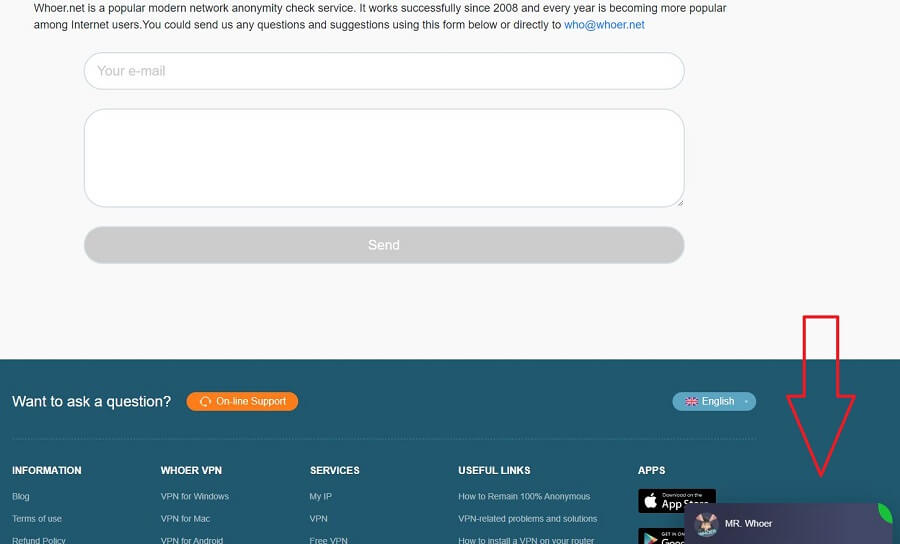The width and height of the screenshot is (900, 544).
Task: Open Free VPN link
Action: (x=328, y=540)
